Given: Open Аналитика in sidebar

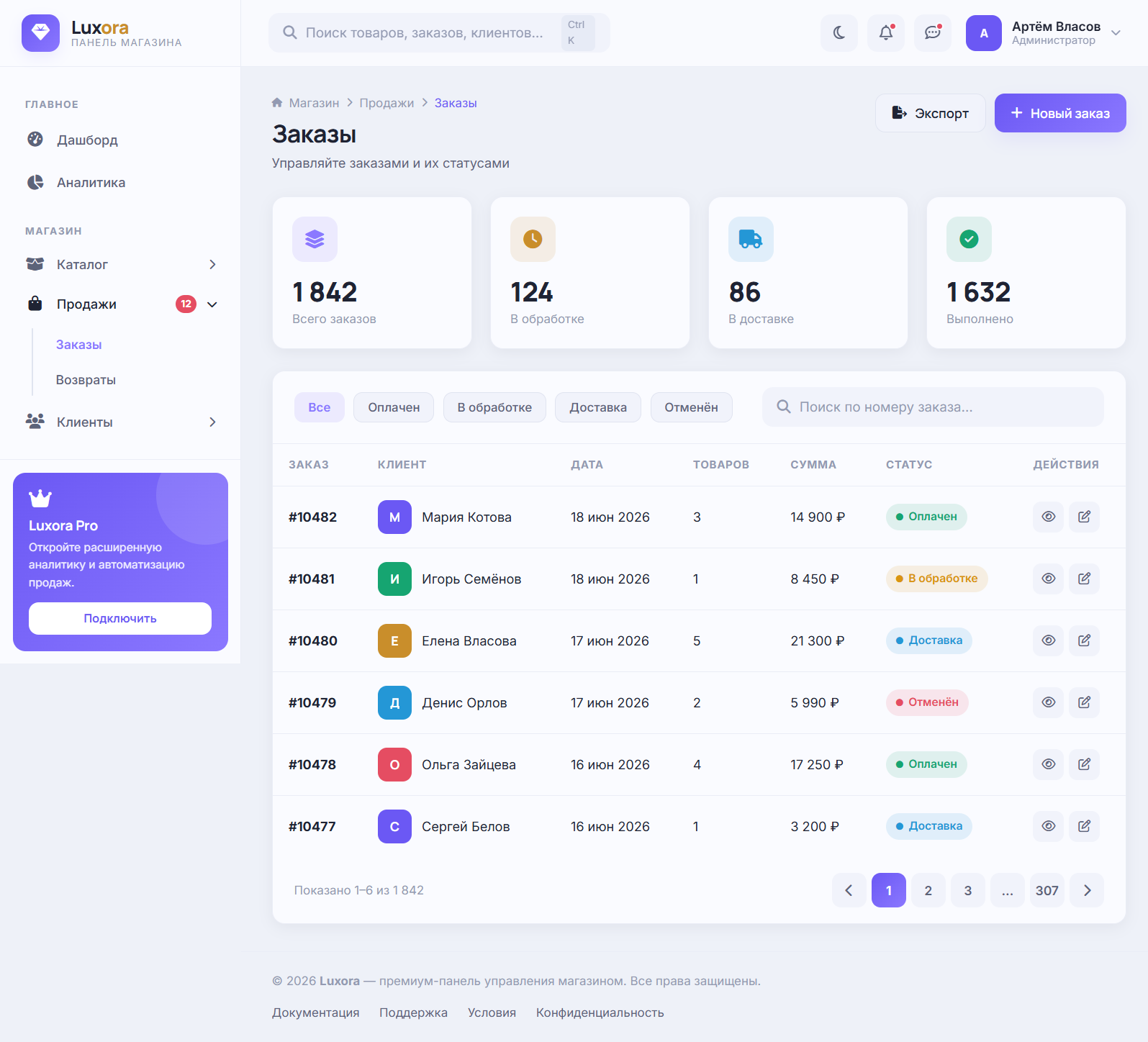Looking at the screenshot, I should click(121, 183).
